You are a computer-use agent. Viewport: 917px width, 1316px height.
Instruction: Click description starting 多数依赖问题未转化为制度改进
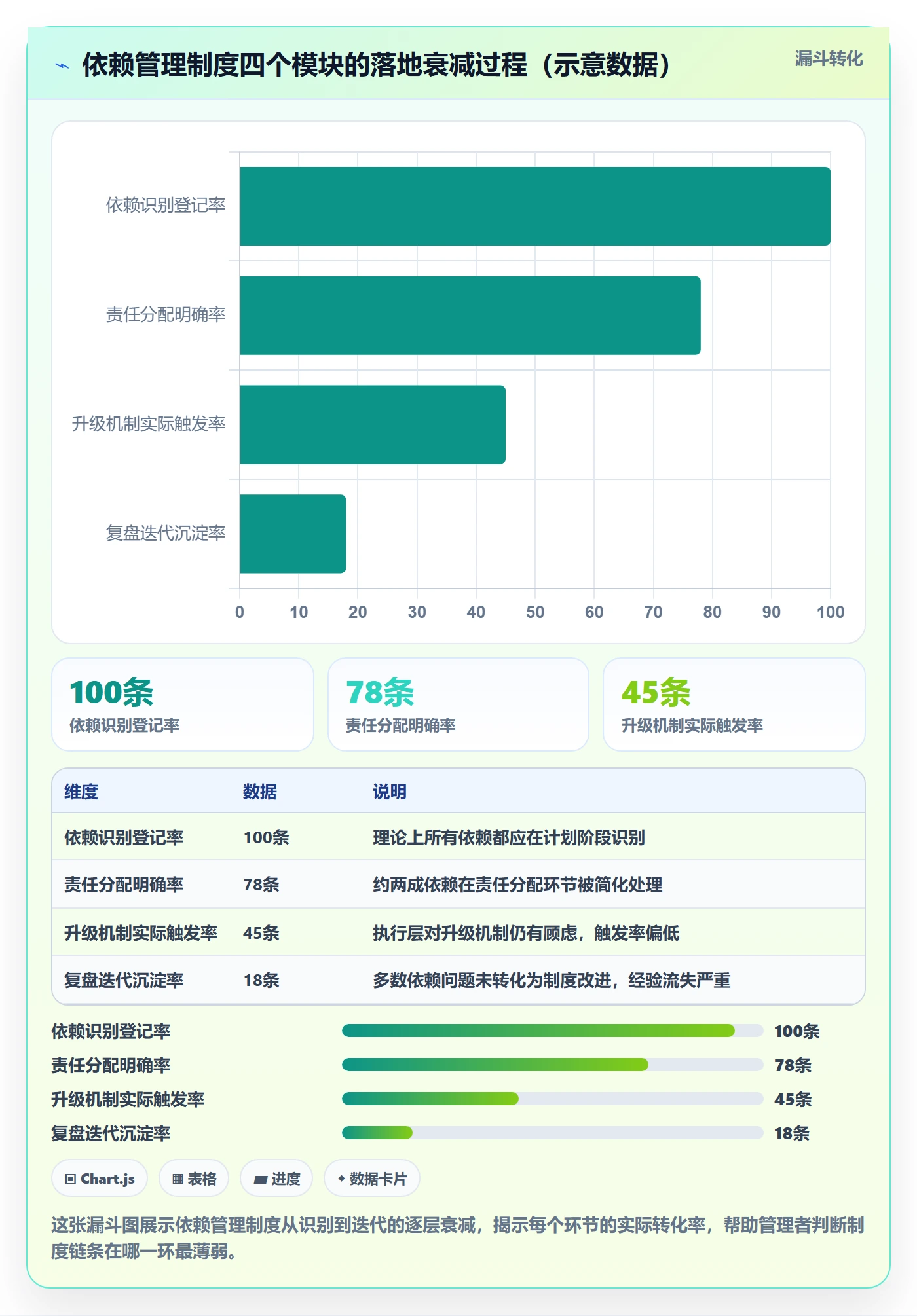pos(552,980)
